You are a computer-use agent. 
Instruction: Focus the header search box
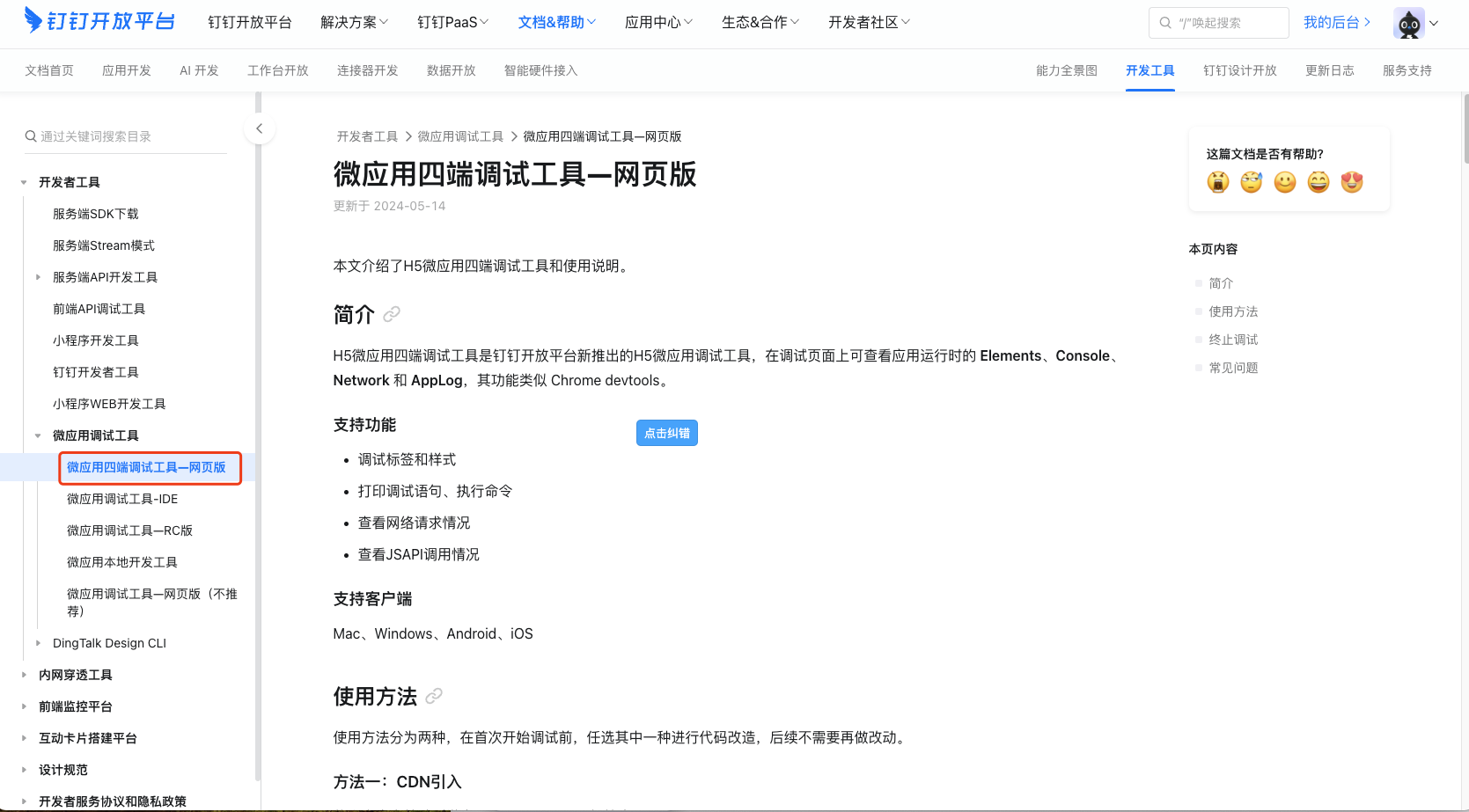tap(1219, 23)
